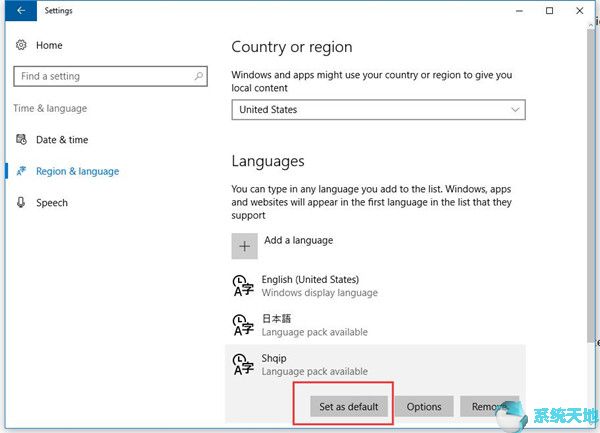Click the search magnifier icon
The image size is (600, 433).
(x=199, y=76)
